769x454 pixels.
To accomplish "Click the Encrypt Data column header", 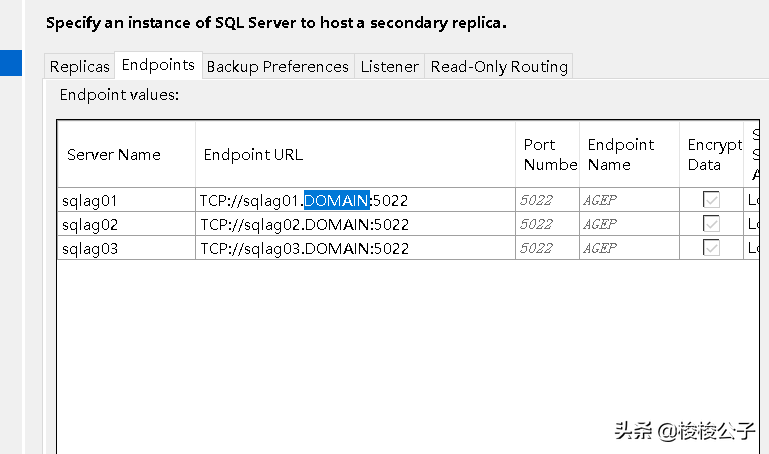I will click(711, 154).
